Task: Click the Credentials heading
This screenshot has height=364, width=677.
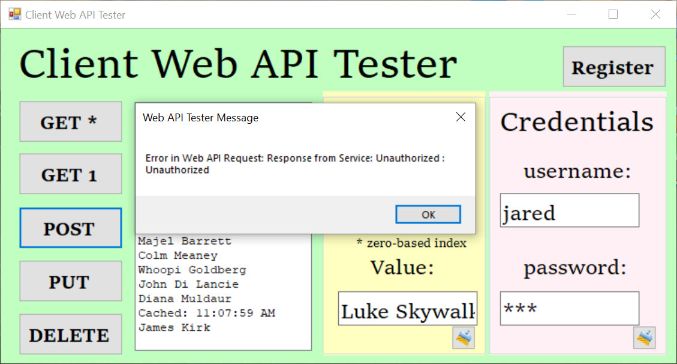Action: click(x=577, y=122)
